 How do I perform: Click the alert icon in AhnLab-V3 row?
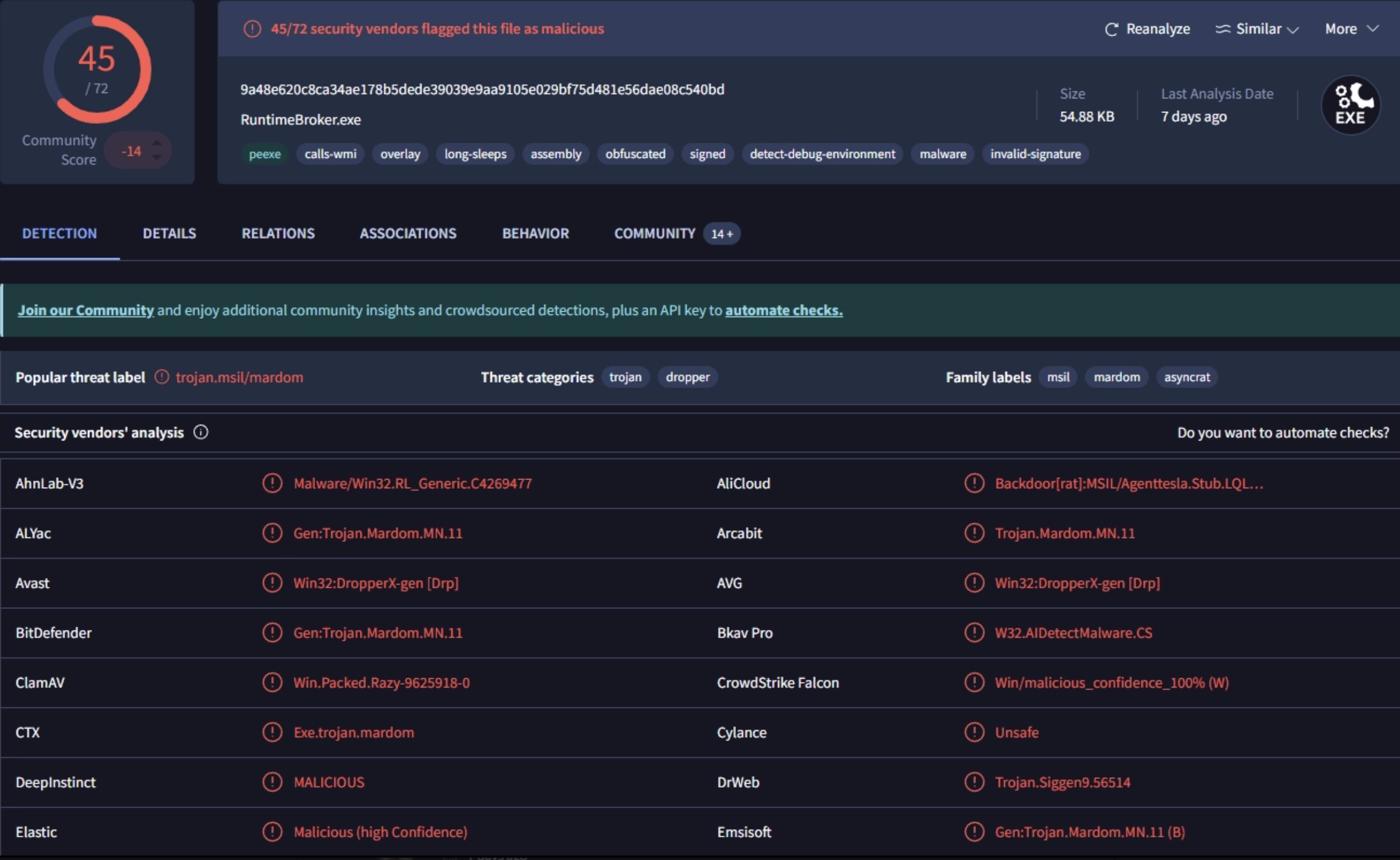point(272,483)
